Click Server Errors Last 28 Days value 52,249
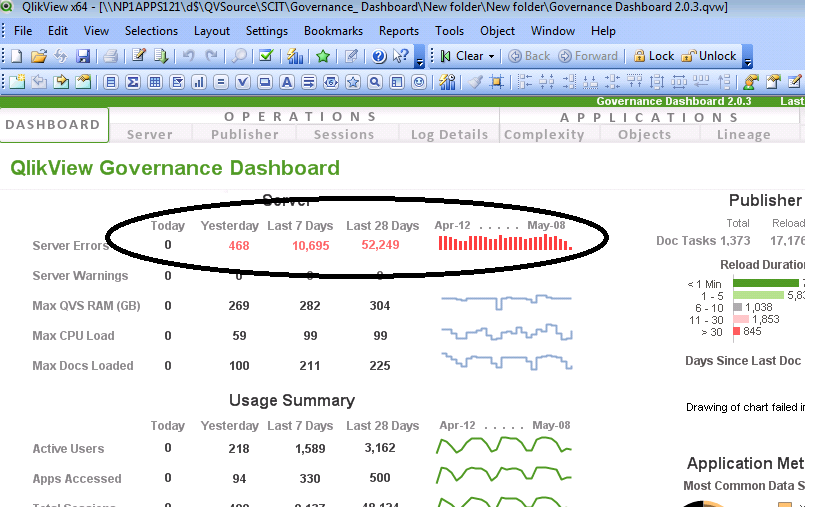Viewport: 819px width, 507px height. (x=380, y=245)
